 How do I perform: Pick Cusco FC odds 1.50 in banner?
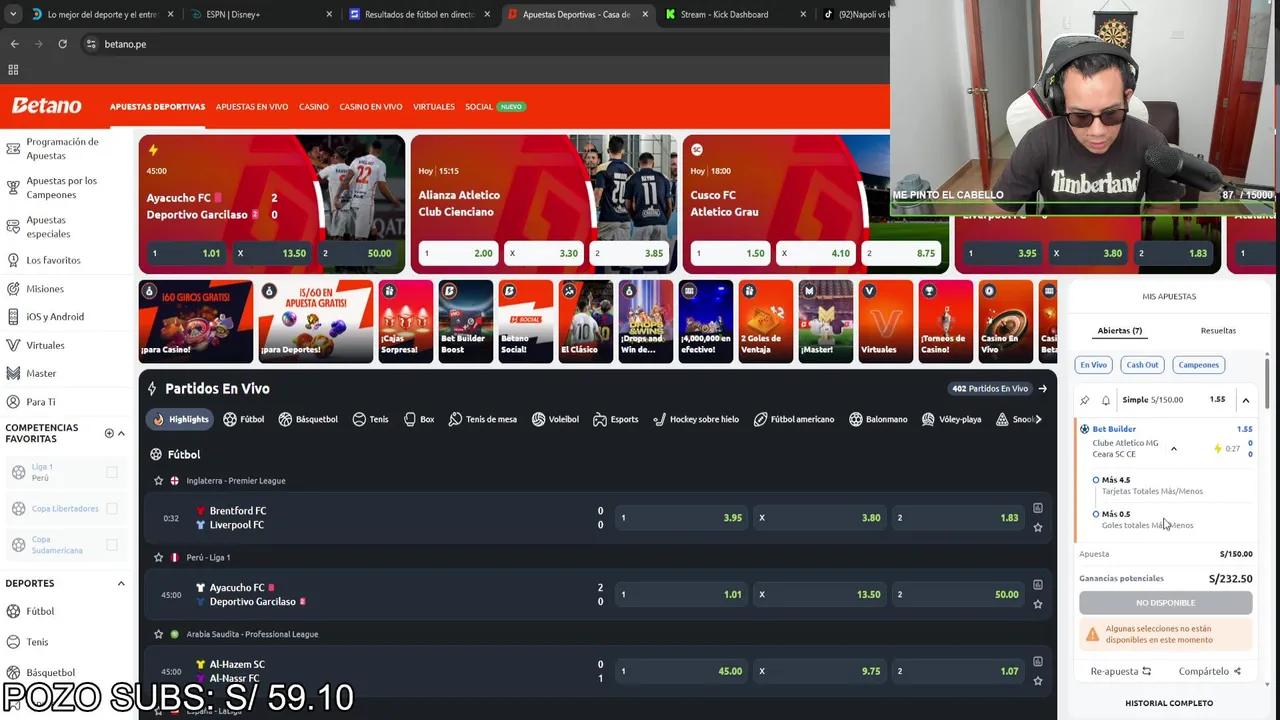click(x=730, y=253)
